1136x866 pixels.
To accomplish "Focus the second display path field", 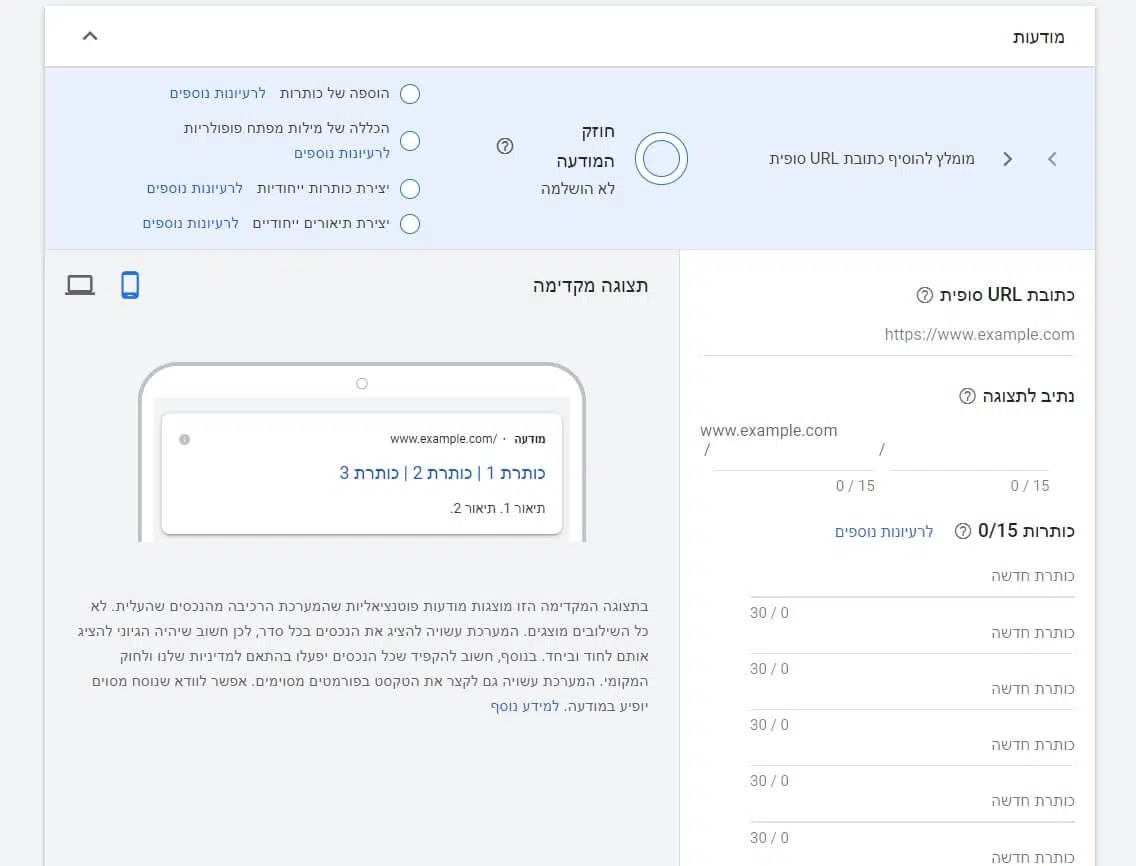I will pos(969,455).
